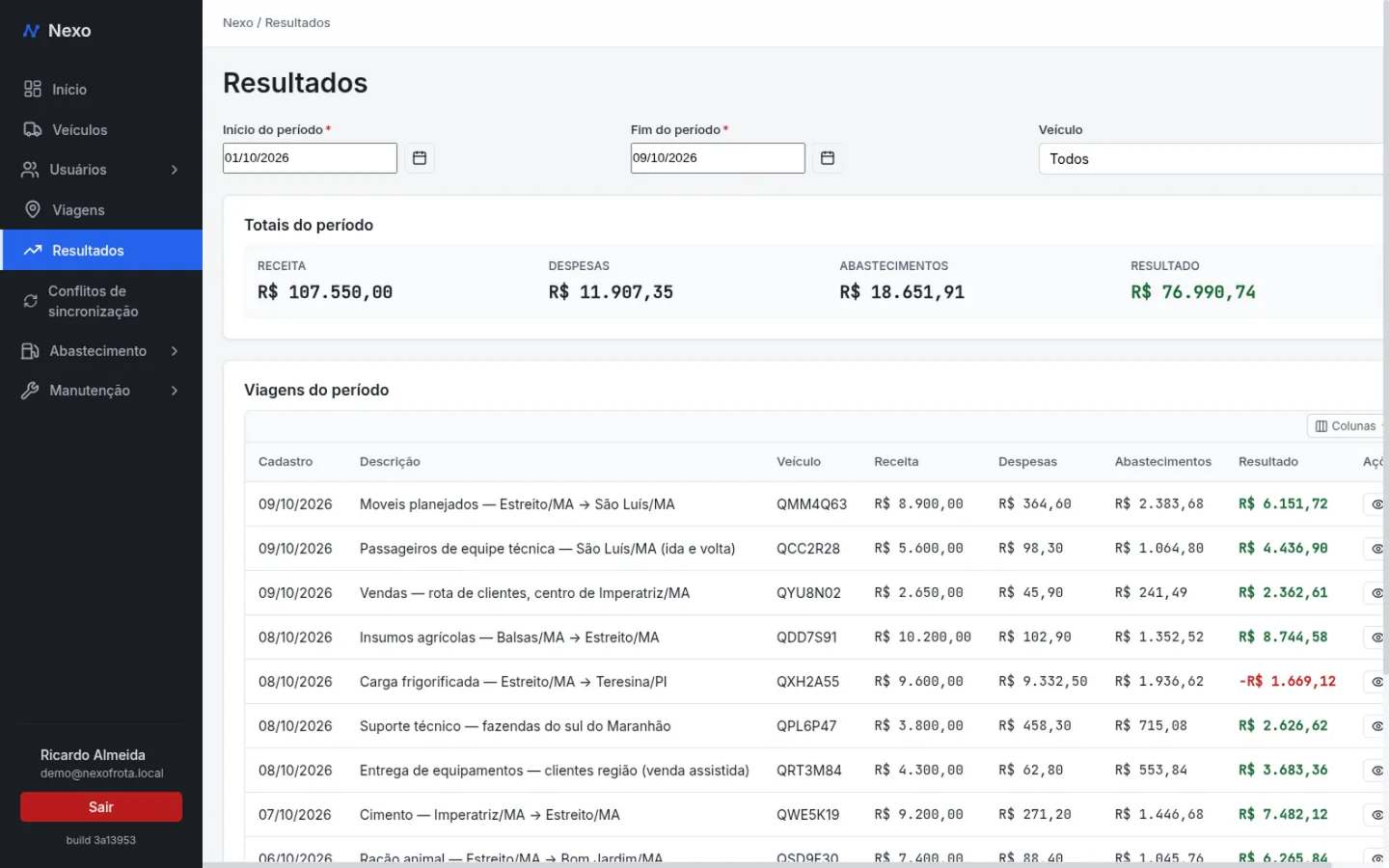Click Nexo breadcrumb link
Screen dimensions: 1389x868
click(237, 23)
